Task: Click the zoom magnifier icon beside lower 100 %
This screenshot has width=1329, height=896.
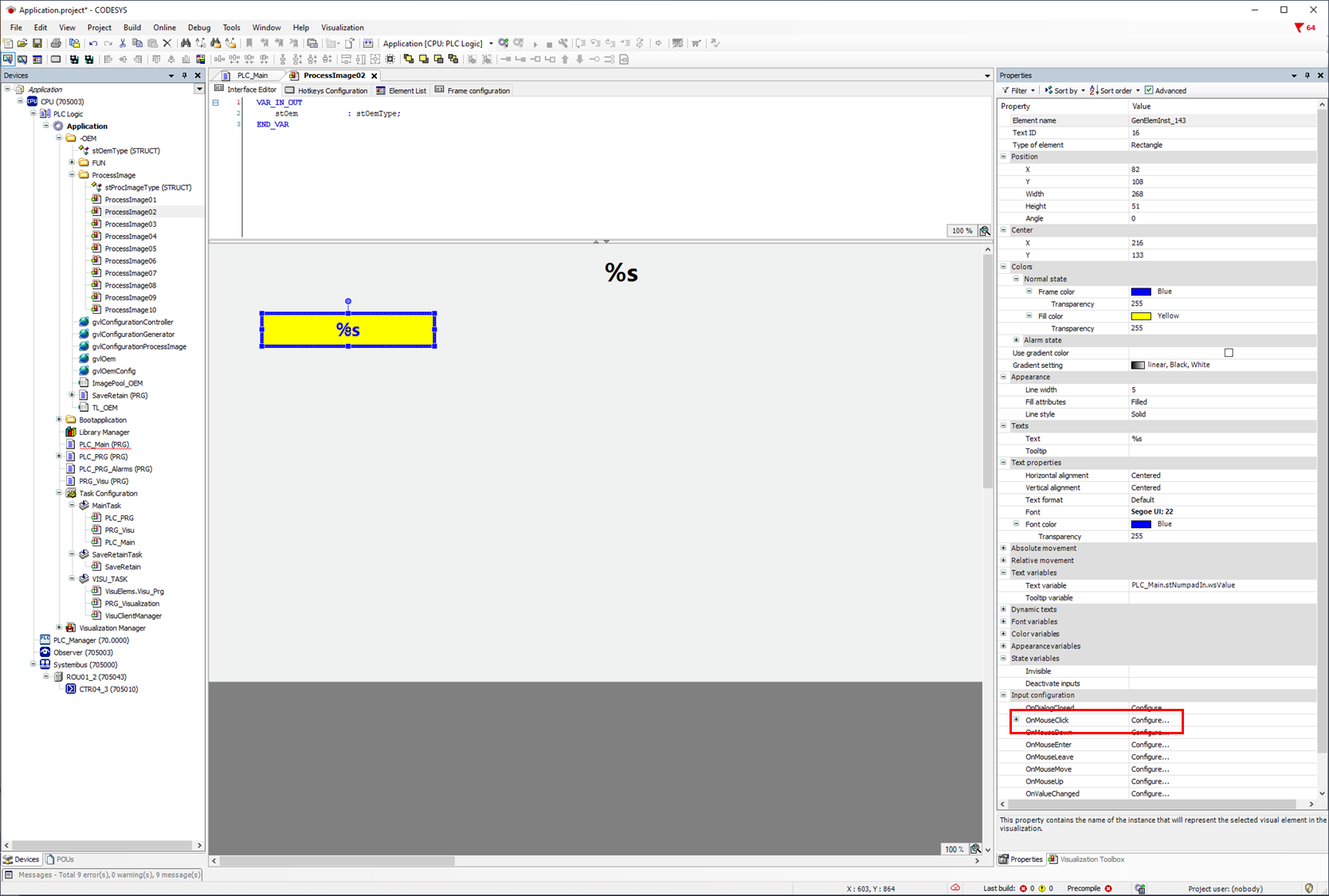Action: [x=975, y=849]
